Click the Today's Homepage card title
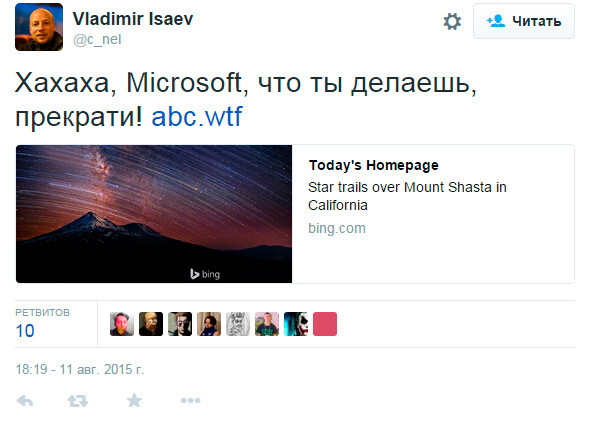 click(374, 165)
